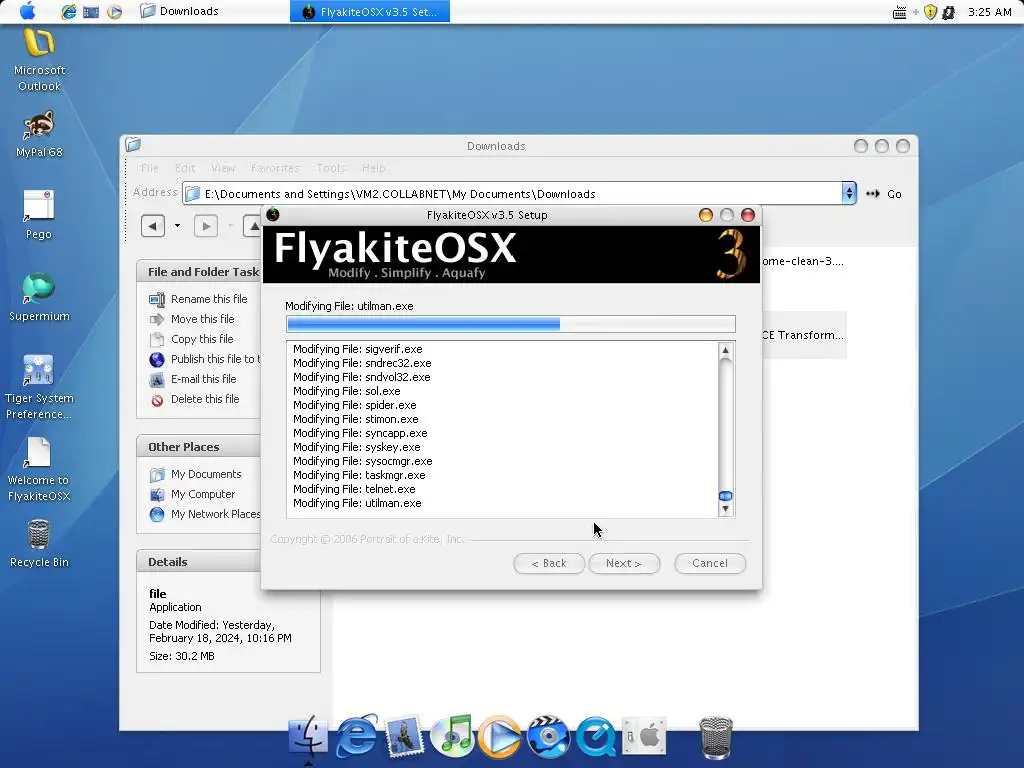This screenshot has width=1024, height=768.
Task: Open Microsoft Outlook desktop icon
Action: (x=39, y=60)
